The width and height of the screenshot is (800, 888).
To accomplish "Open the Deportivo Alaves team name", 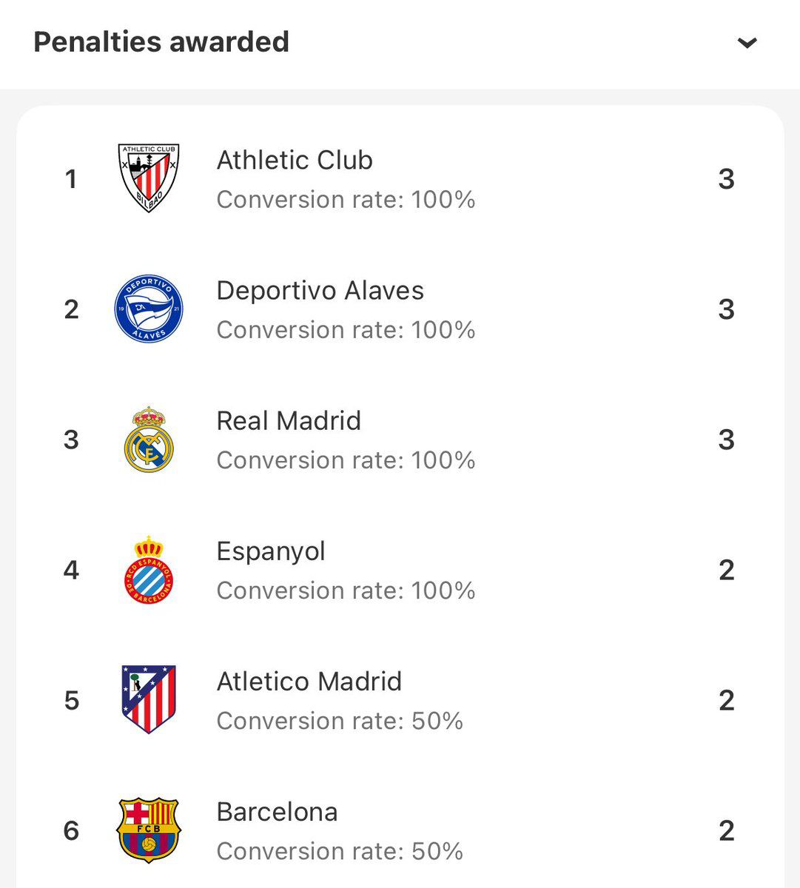I will [x=320, y=291].
